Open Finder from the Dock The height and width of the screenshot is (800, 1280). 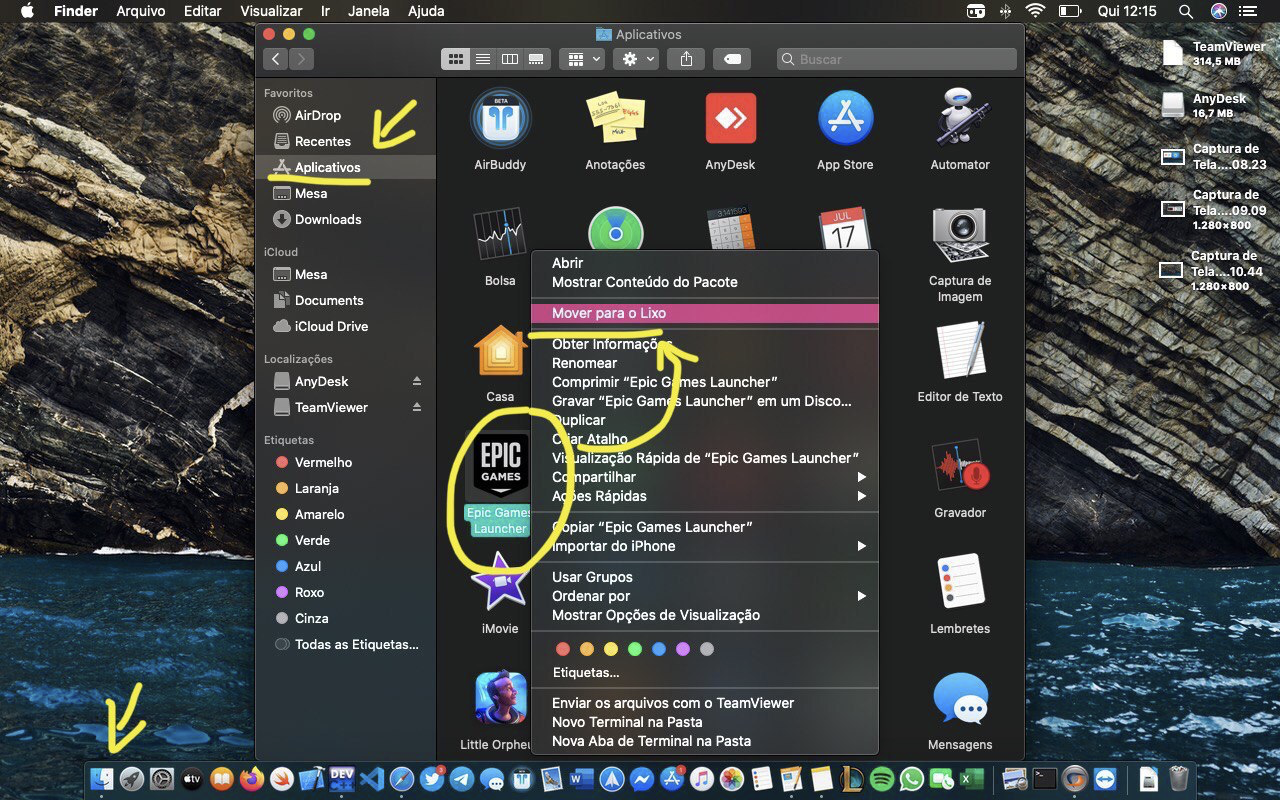point(102,779)
